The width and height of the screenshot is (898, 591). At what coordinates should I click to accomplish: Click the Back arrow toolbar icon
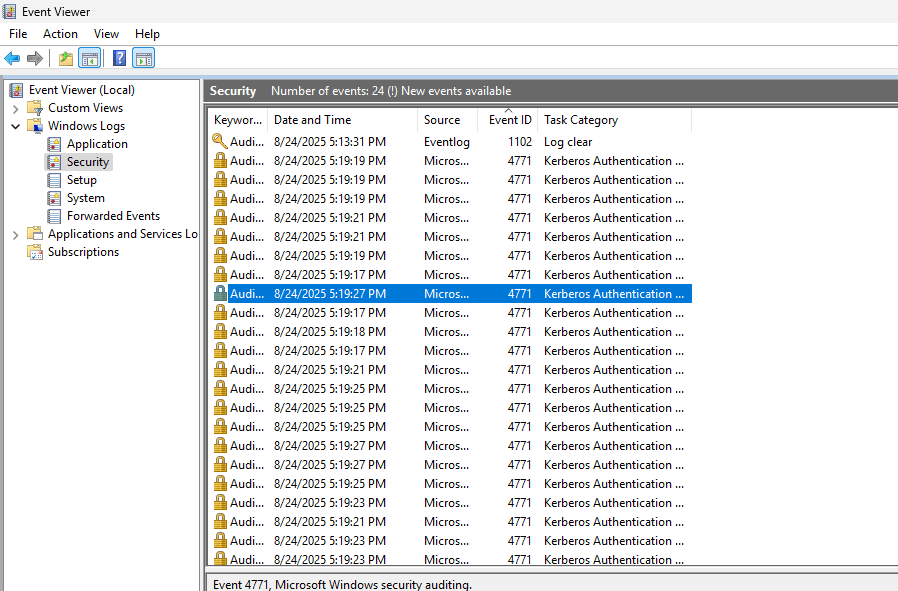(12, 58)
